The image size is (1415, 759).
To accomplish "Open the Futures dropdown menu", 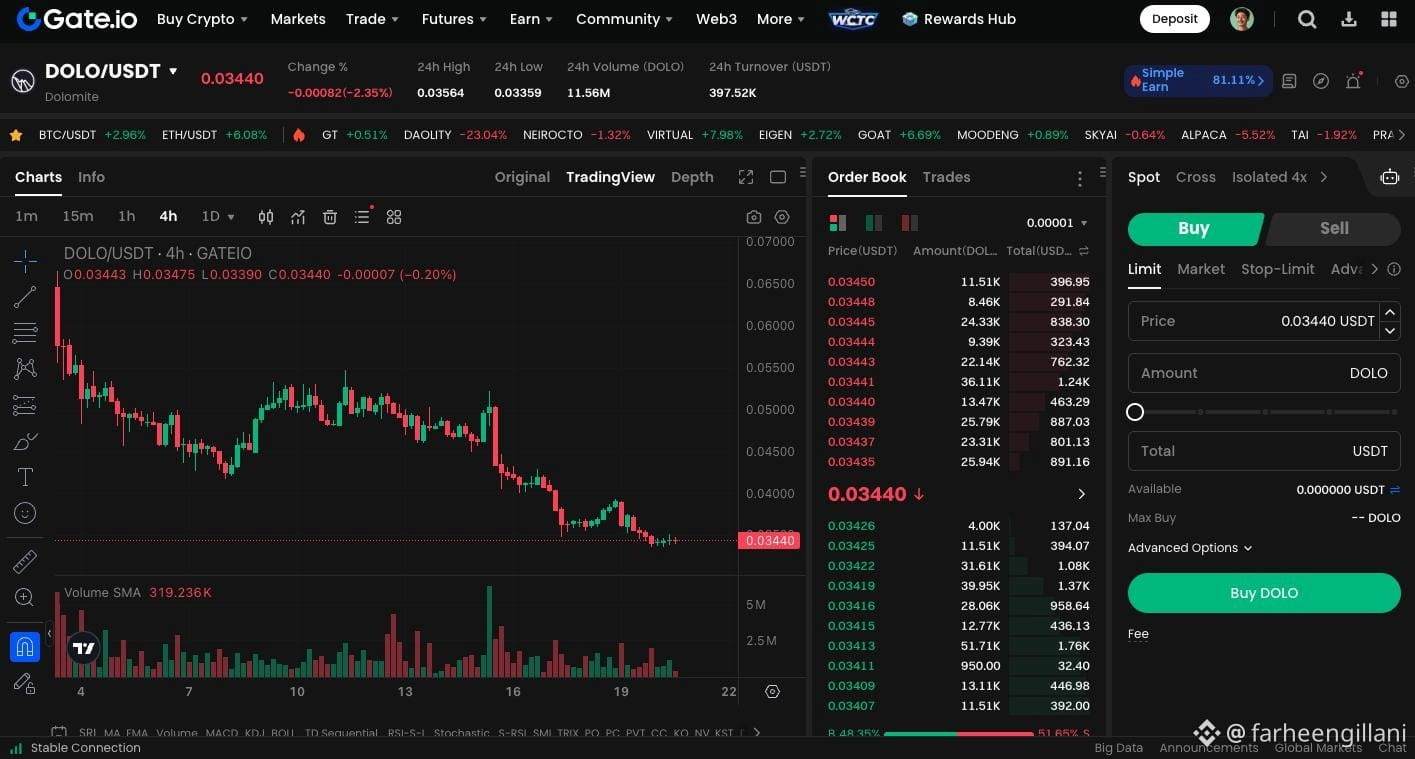I will tap(454, 19).
